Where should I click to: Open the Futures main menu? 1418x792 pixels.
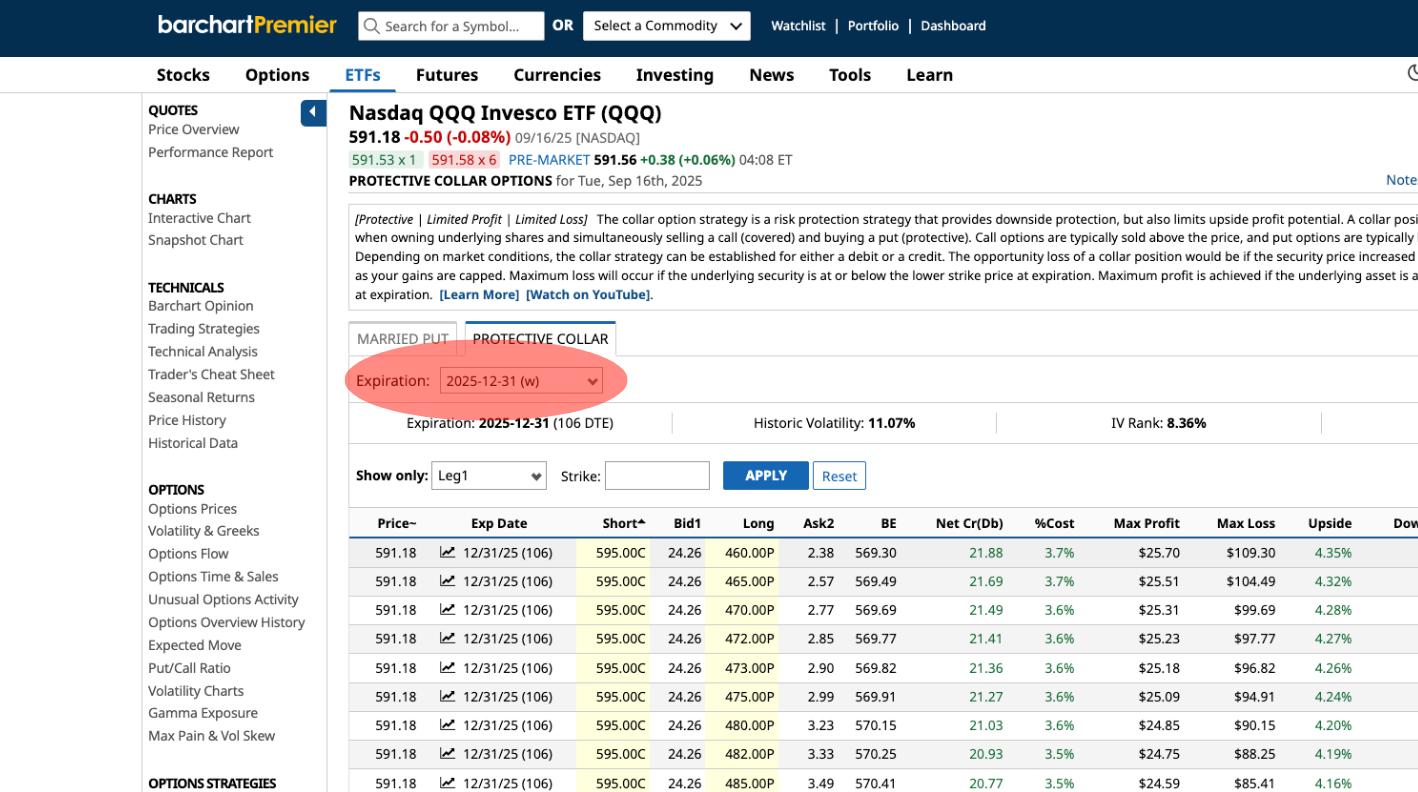(x=447, y=75)
